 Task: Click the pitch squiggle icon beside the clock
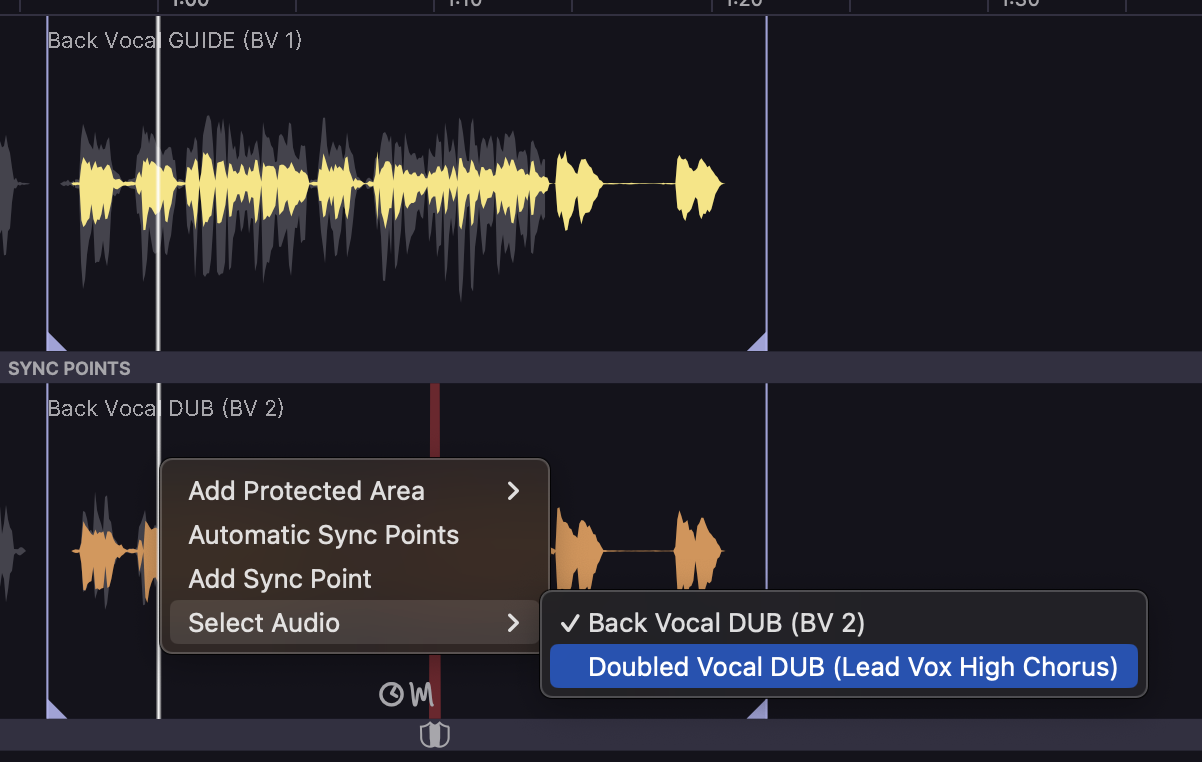(421, 694)
